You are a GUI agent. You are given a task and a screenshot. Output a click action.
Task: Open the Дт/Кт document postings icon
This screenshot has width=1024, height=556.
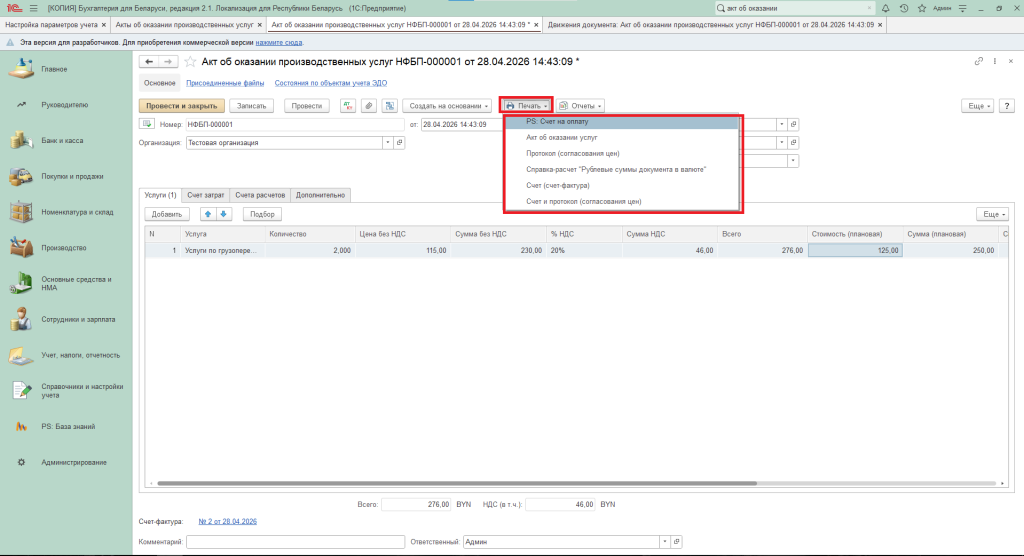pyautogui.click(x=348, y=106)
